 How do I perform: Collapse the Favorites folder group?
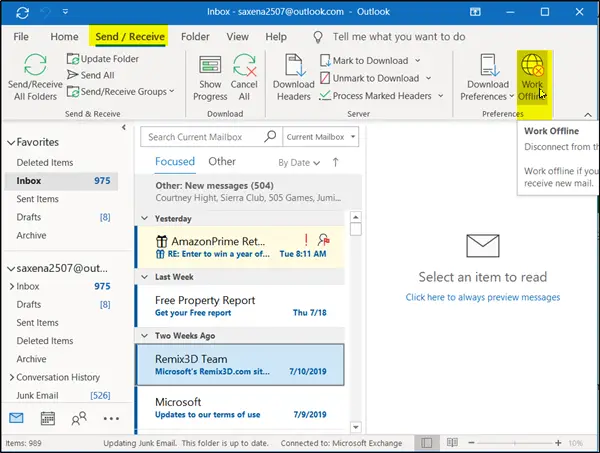point(9,143)
